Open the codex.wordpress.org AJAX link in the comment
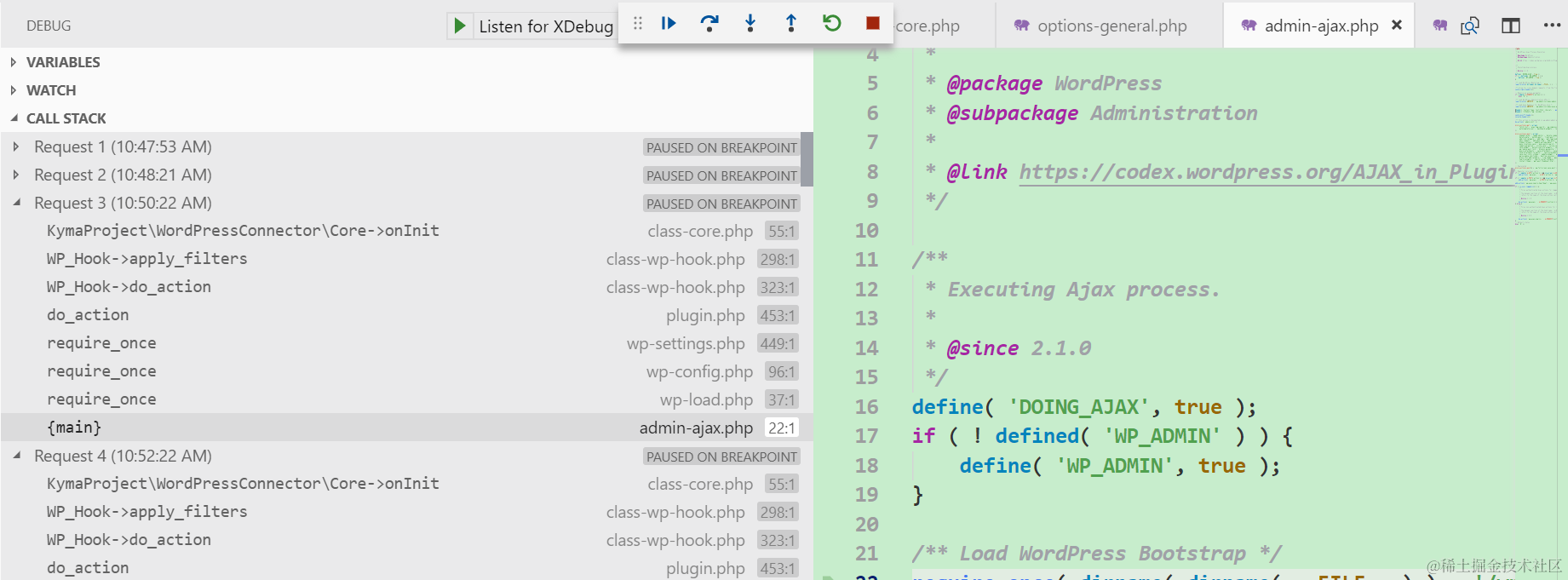 1266,173
